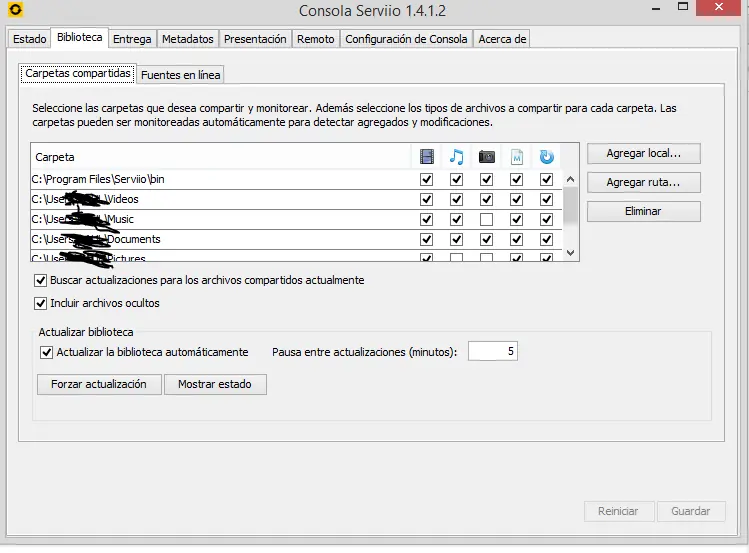Open Configuración de Consola tab
This screenshot has height=553, width=749.
coord(407,39)
